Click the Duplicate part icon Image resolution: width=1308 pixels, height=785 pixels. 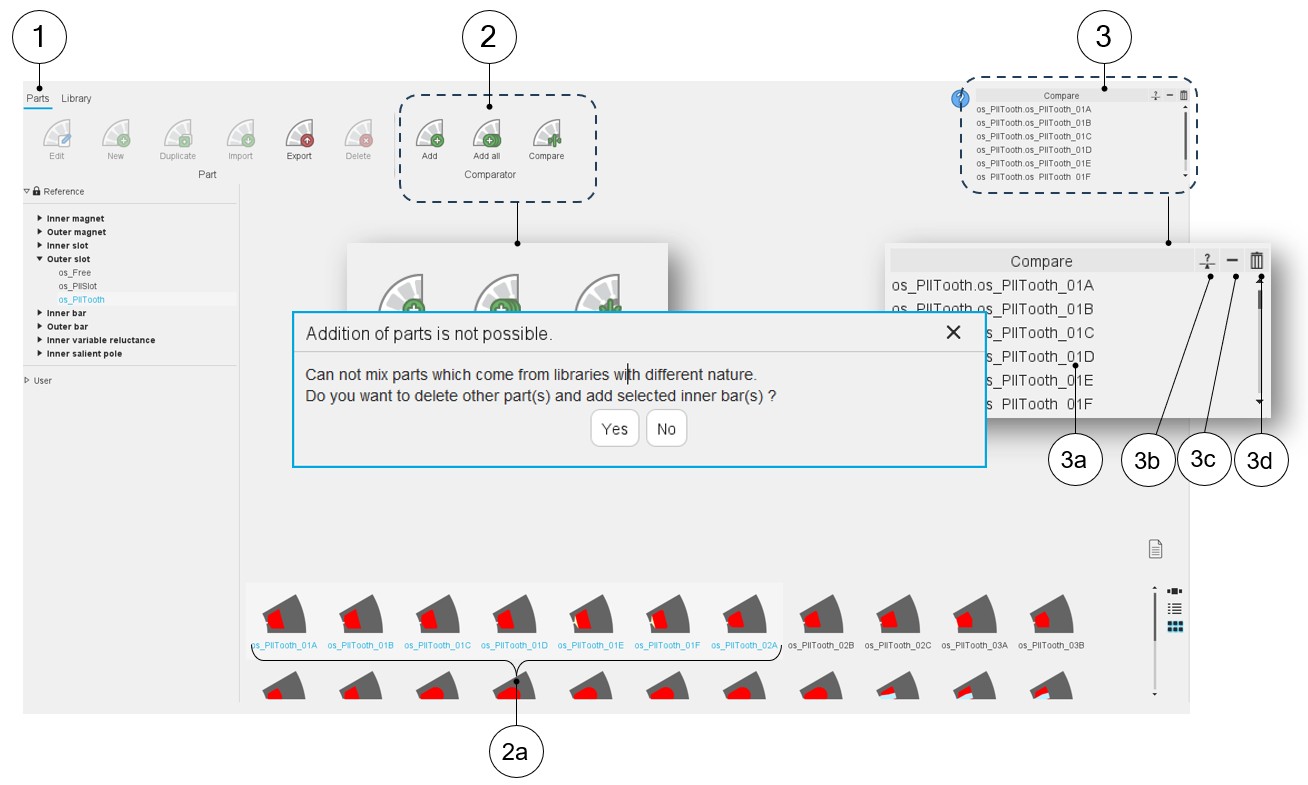(x=178, y=134)
